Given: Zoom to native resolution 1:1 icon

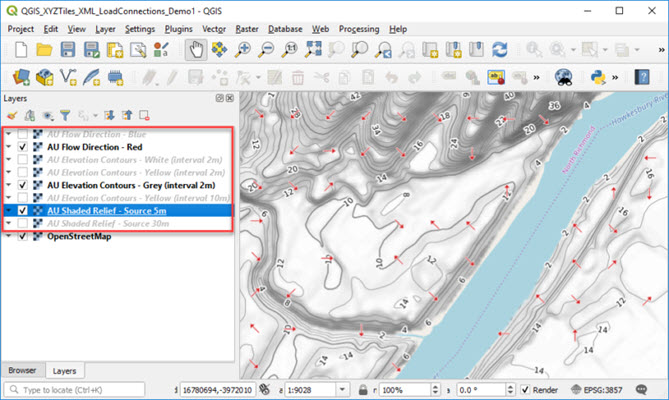Looking at the screenshot, I should pyautogui.click(x=290, y=50).
